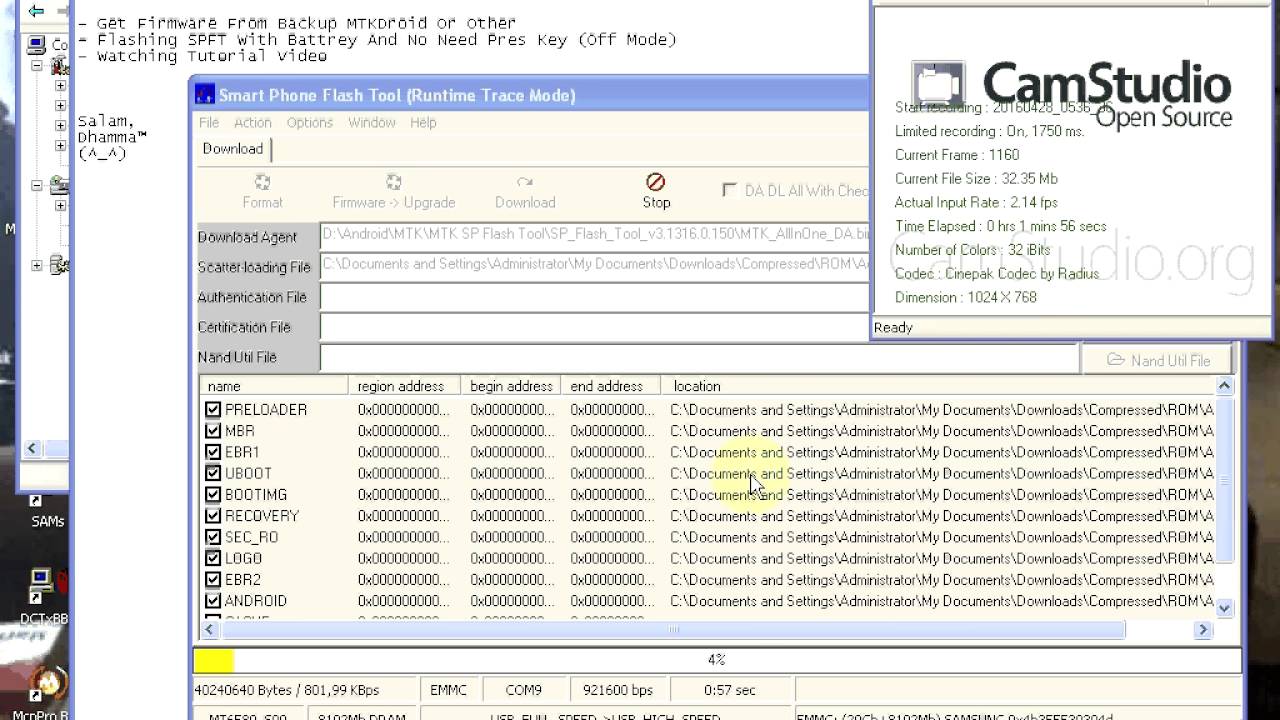Click the Download toolbar icon with arrow
The width and height of the screenshot is (1280, 720).
click(x=524, y=182)
